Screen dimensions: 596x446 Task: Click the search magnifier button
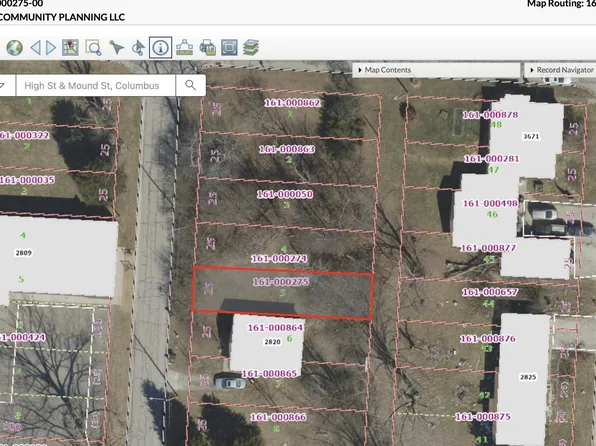(x=191, y=85)
